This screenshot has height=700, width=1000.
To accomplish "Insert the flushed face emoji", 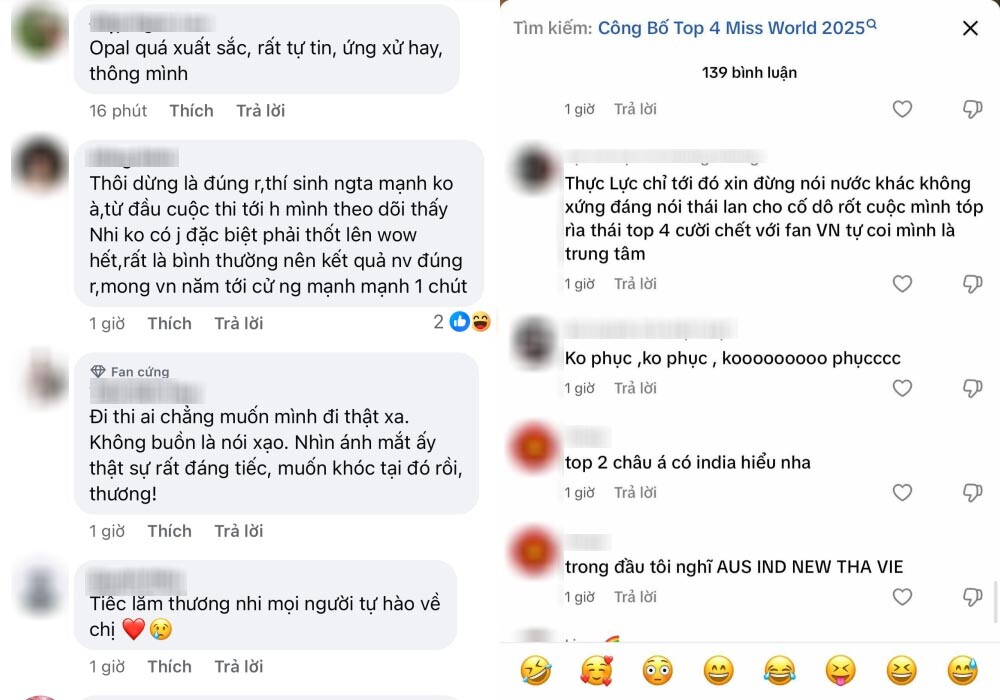I will click(x=657, y=671).
